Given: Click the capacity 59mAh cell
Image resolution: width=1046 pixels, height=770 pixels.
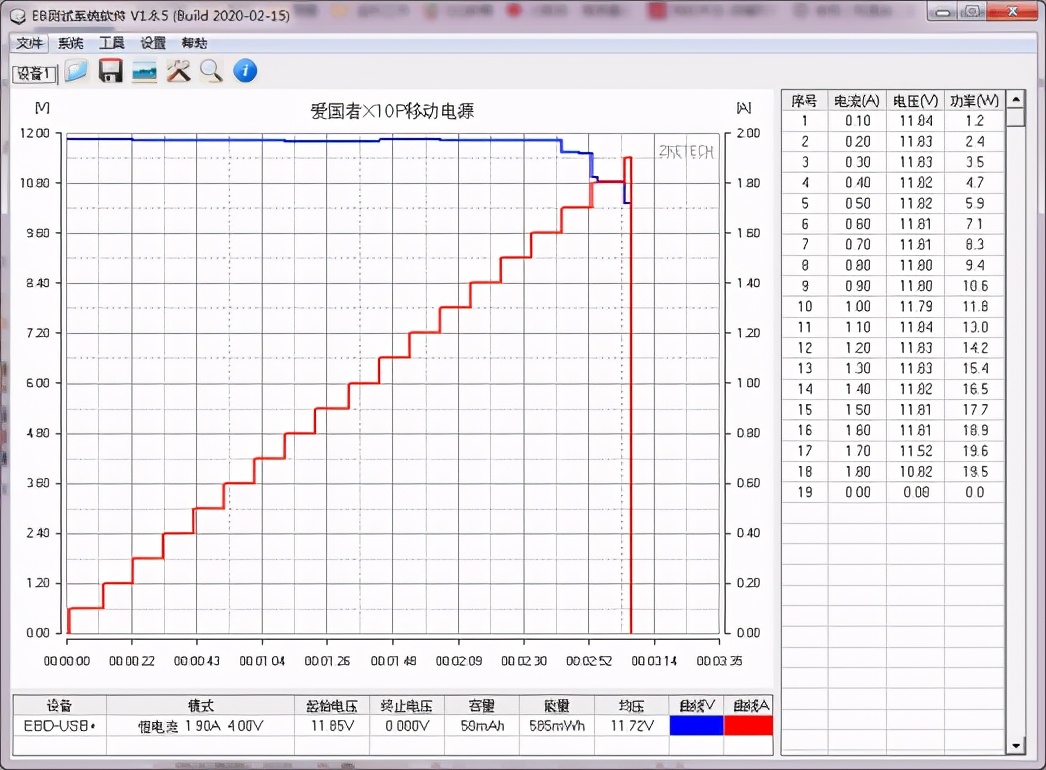Looking at the screenshot, I should (x=482, y=726).
